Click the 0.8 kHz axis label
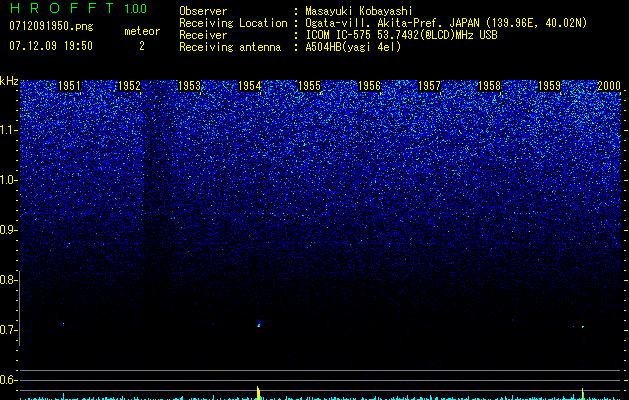 click(x=8, y=280)
